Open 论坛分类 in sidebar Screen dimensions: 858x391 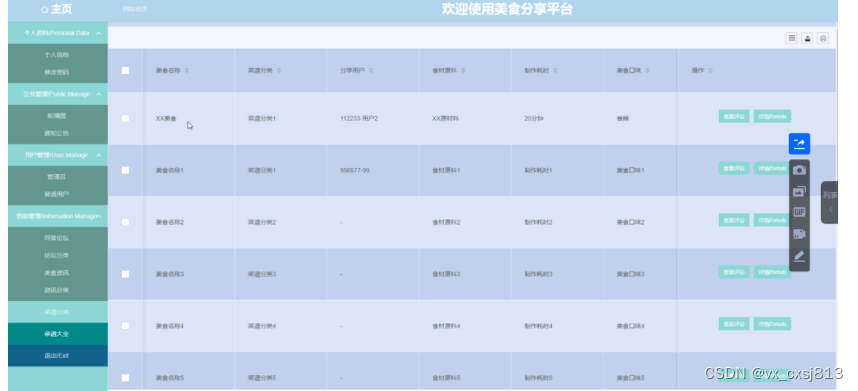coord(57,255)
